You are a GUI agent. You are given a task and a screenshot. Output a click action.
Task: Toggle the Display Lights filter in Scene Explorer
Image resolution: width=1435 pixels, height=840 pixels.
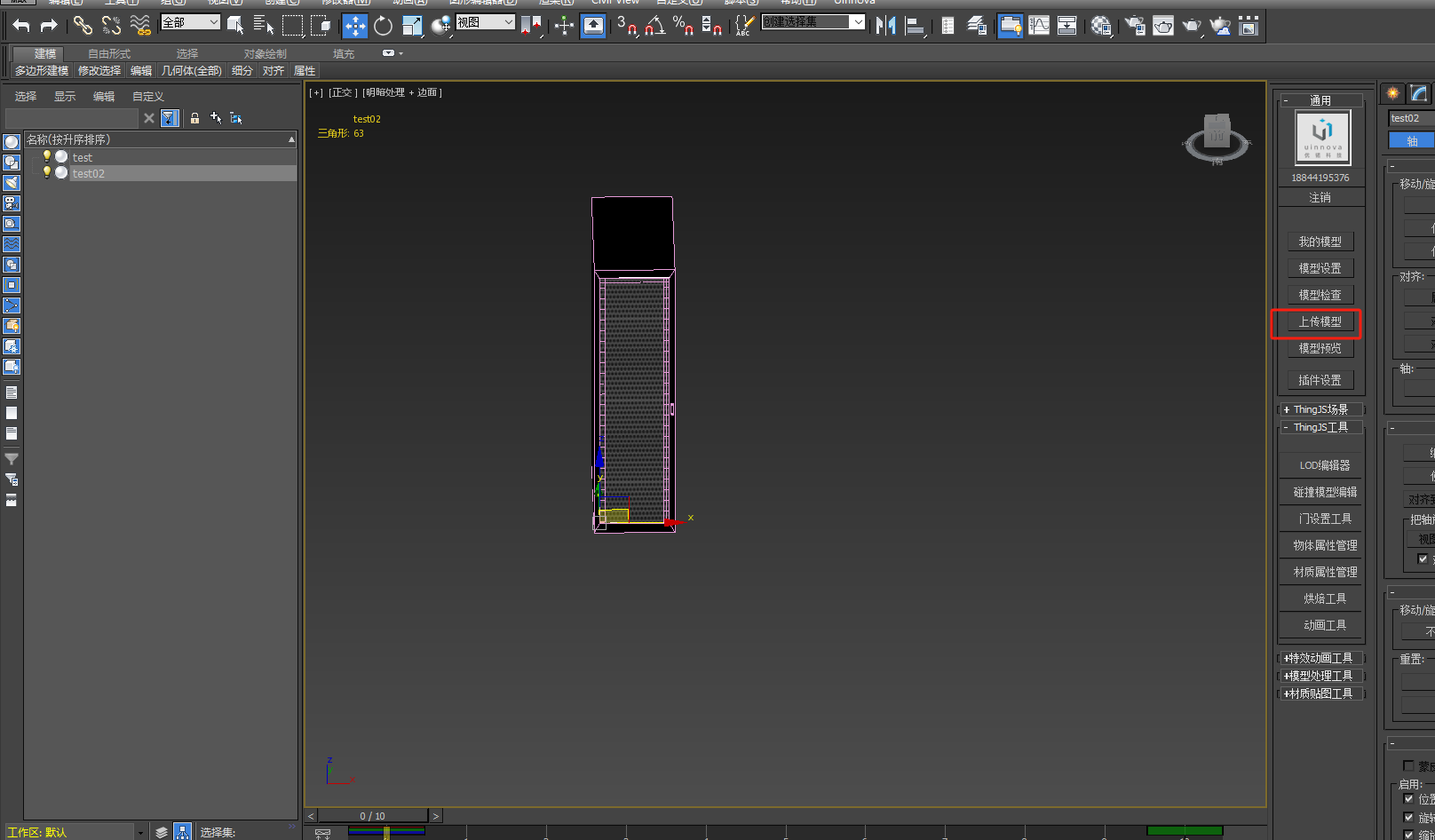[12, 183]
